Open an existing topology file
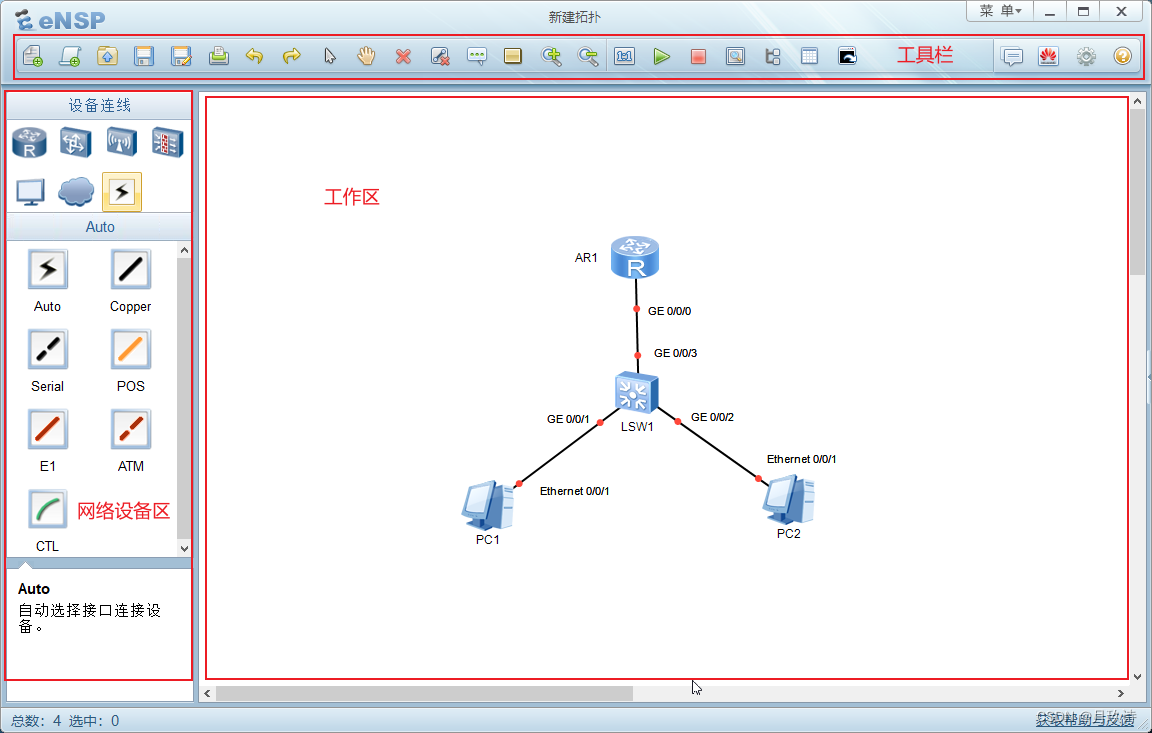 [107, 56]
